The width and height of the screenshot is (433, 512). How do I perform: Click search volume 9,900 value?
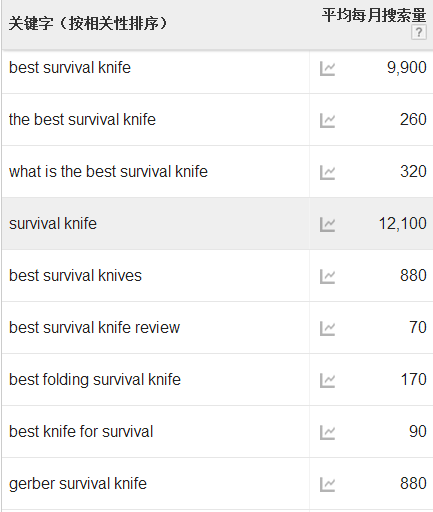click(x=407, y=68)
